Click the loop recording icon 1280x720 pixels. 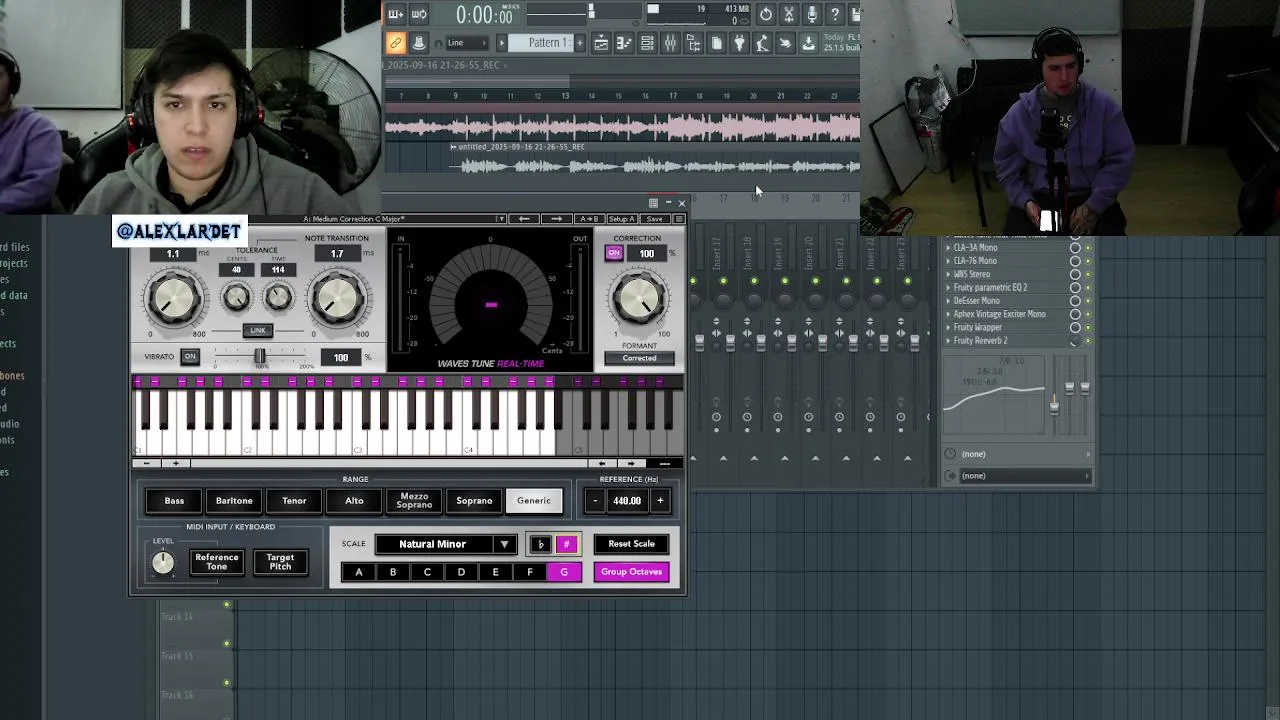418,14
